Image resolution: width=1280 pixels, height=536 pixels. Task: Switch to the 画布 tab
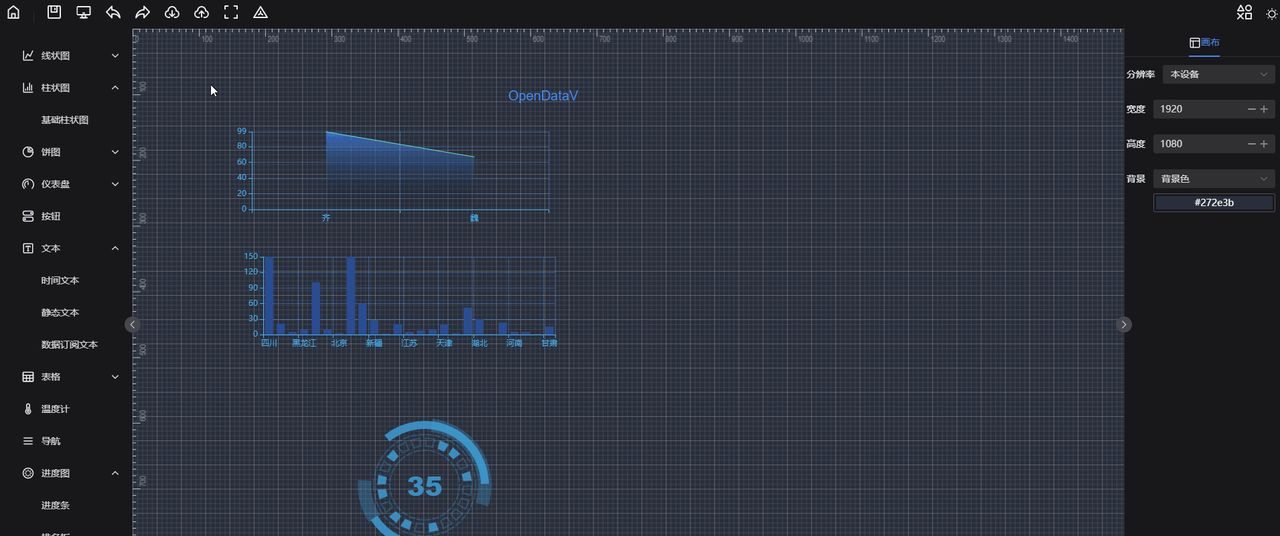(x=1204, y=43)
